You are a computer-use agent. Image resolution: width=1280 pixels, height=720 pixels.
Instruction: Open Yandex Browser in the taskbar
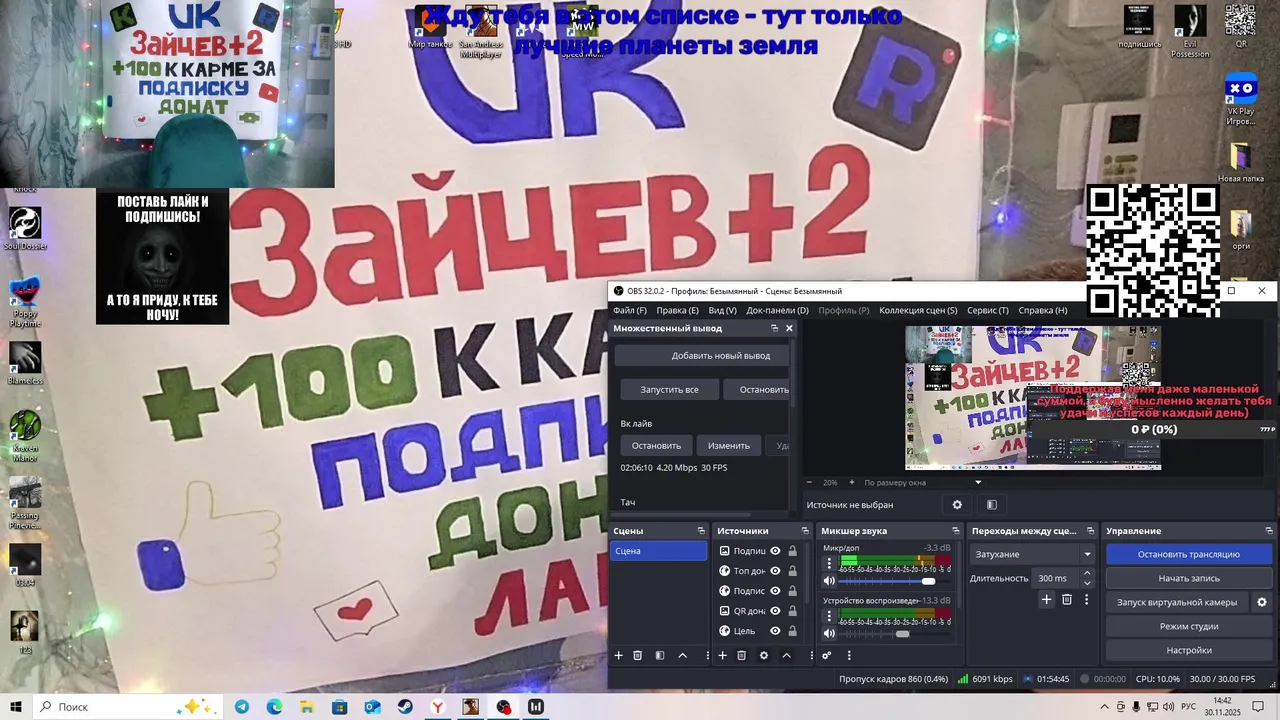[438, 707]
